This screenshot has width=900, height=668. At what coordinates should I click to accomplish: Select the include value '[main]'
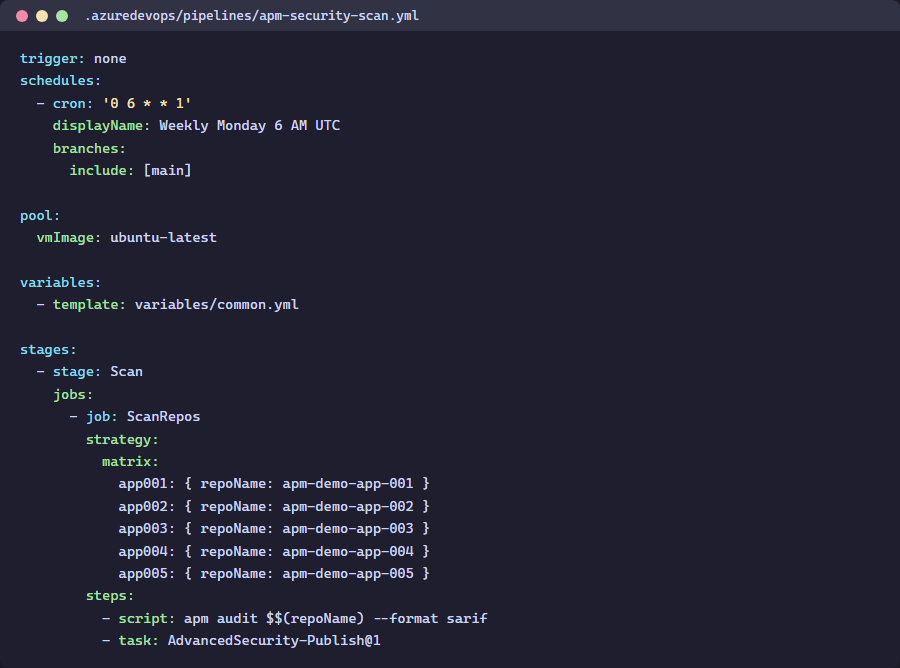tap(168, 170)
